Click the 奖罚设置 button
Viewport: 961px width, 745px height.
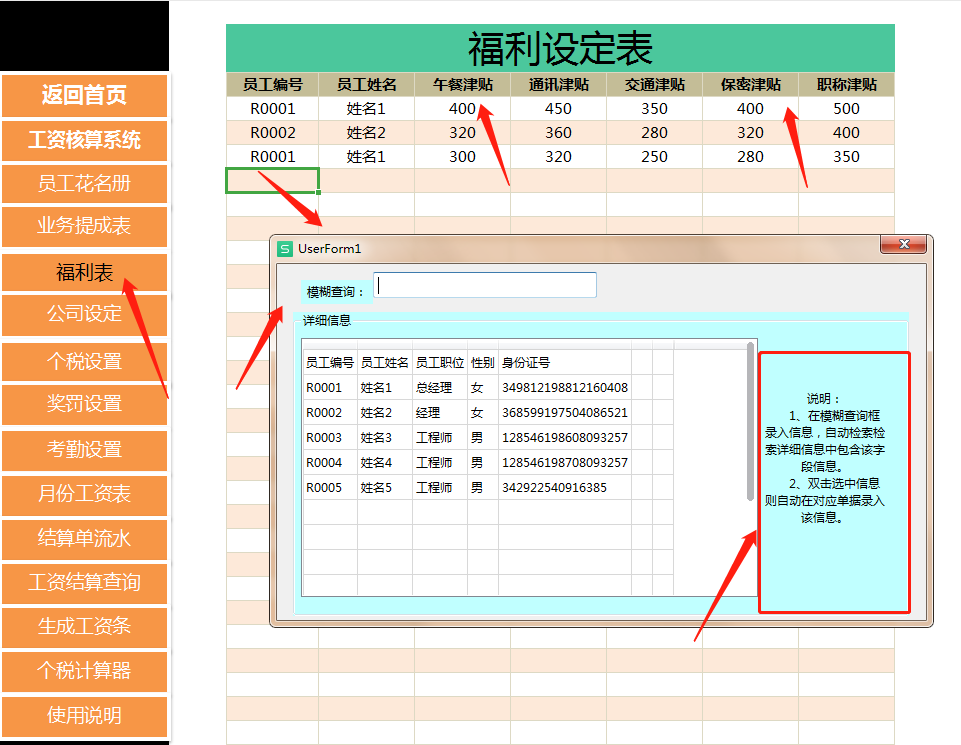click(x=85, y=404)
